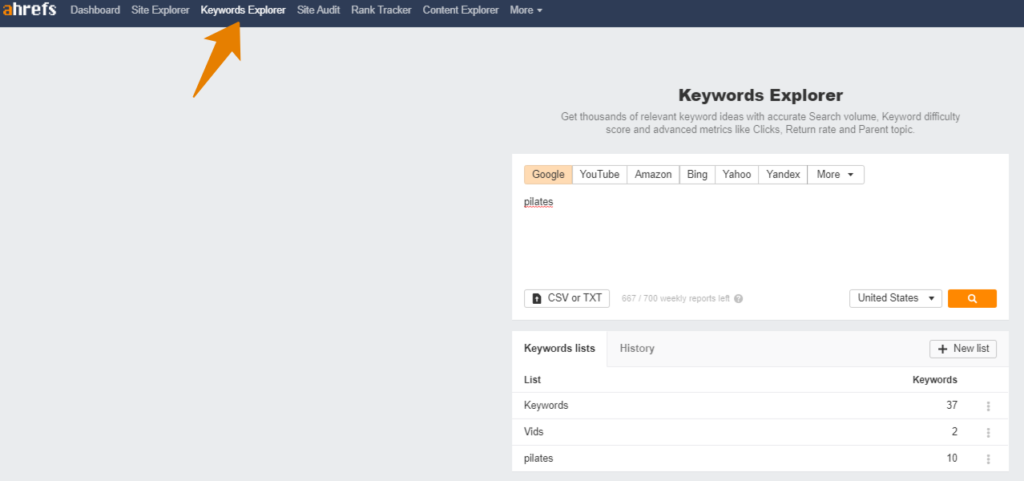Go to Rank Tracker
Viewport: 1024px width, 481px height.
381,10
